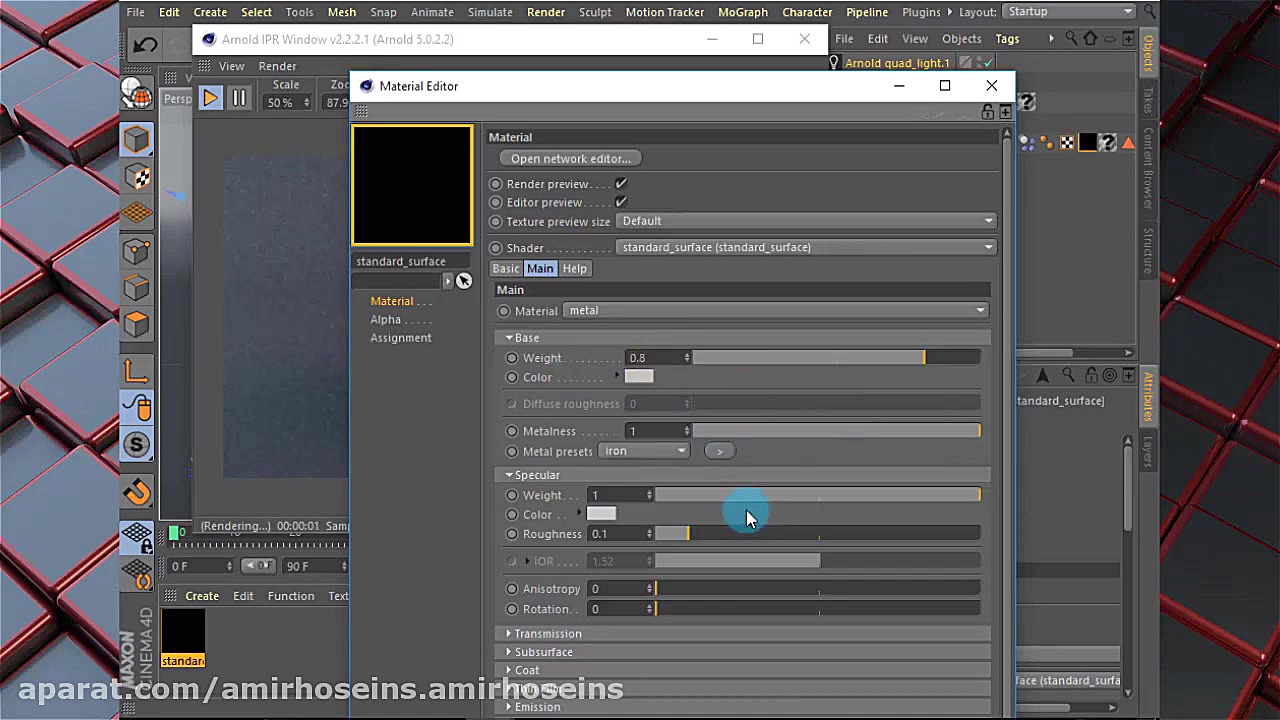This screenshot has width=1280, height=720.
Task: Click the Specular Roughness slider
Action: pyautogui.click(x=818, y=534)
